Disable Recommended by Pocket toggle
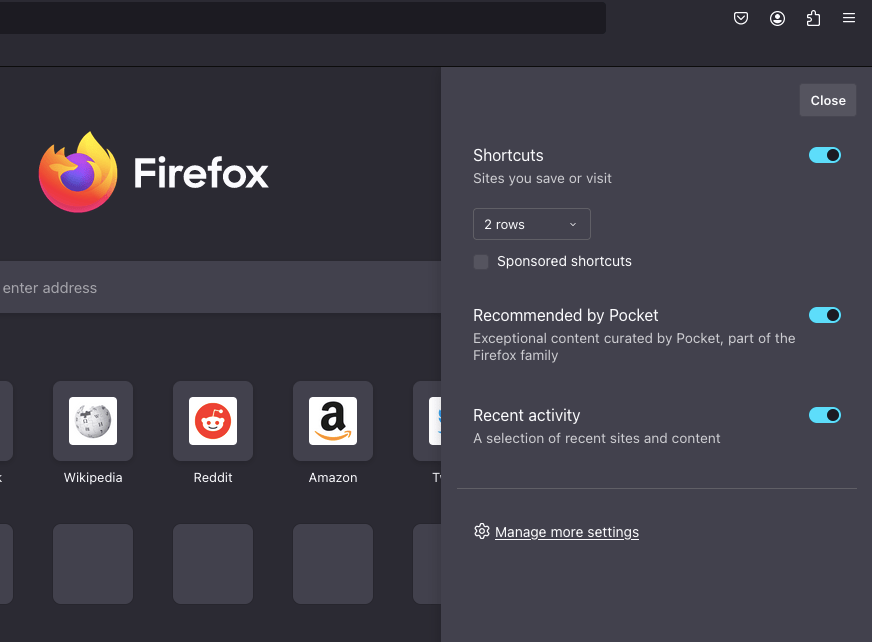This screenshot has width=872, height=642. coord(825,315)
